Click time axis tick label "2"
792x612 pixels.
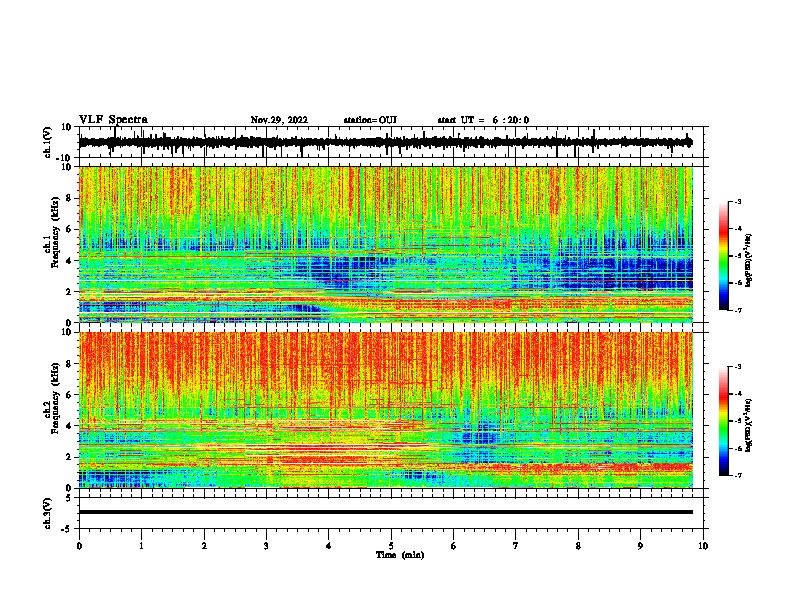tap(204, 546)
